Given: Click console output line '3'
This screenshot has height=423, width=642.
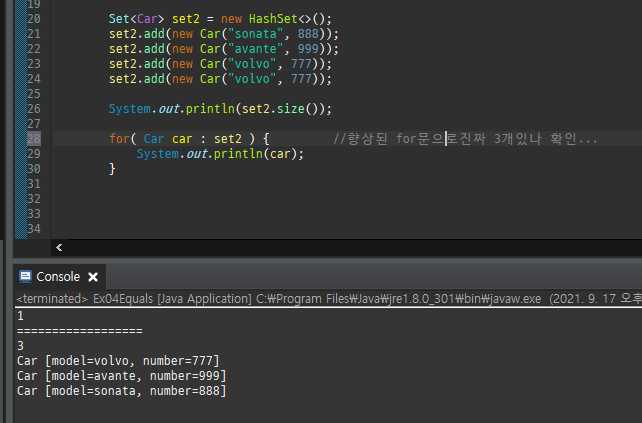Looking at the screenshot, I should coord(20,346).
